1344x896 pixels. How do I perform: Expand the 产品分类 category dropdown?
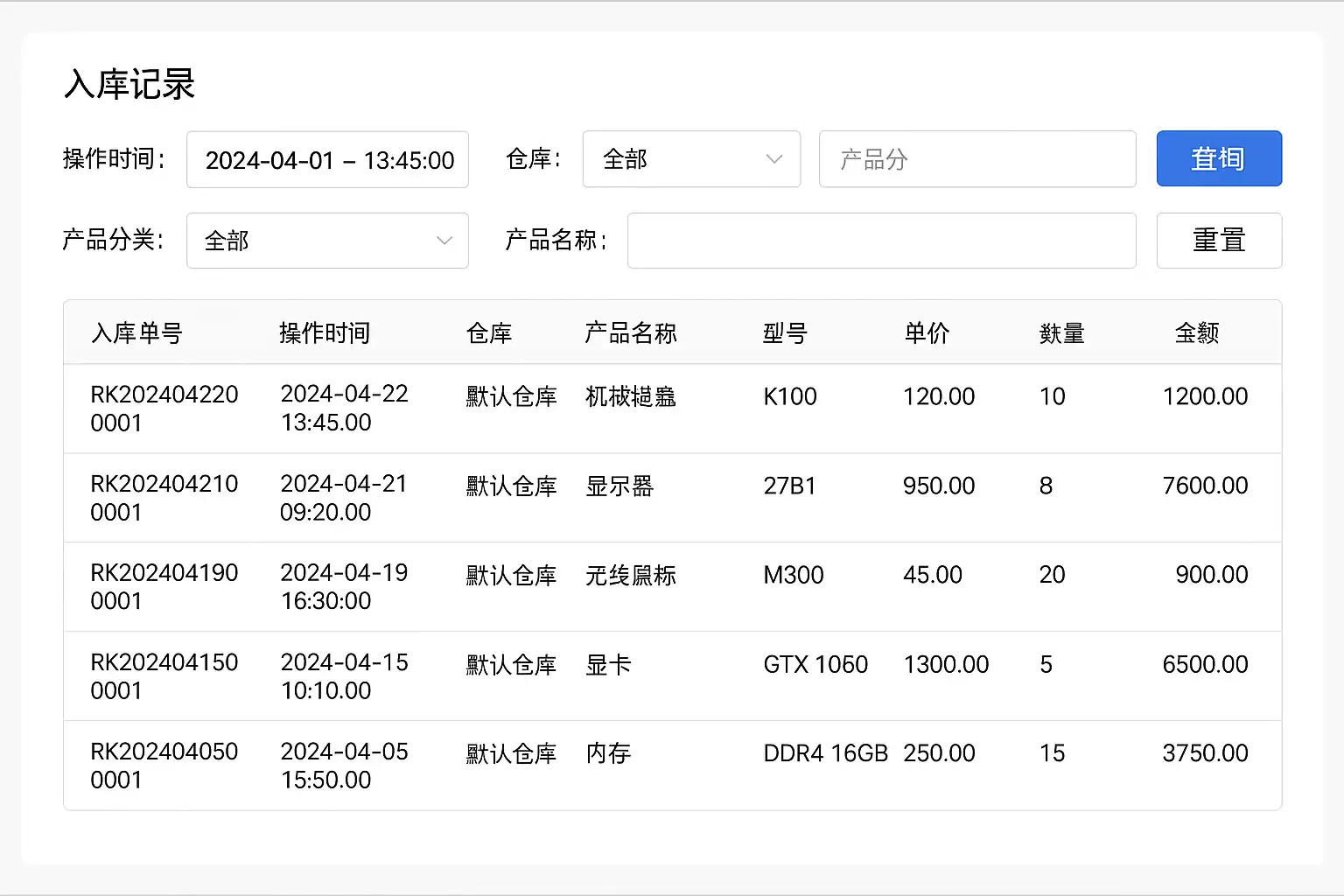pyautogui.click(x=326, y=241)
